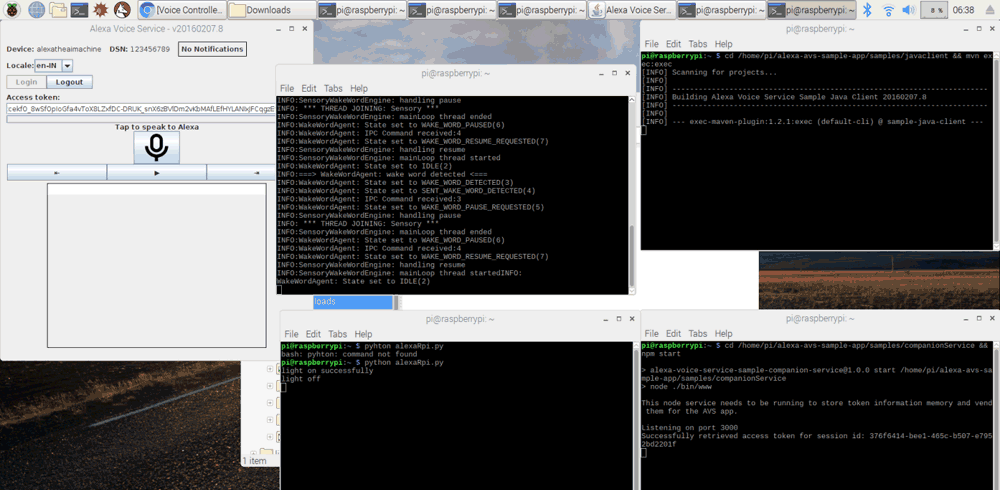This screenshot has width=1000, height=490.
Task: Open the Mathematica spiky star icon
Action: coord(100,10)
